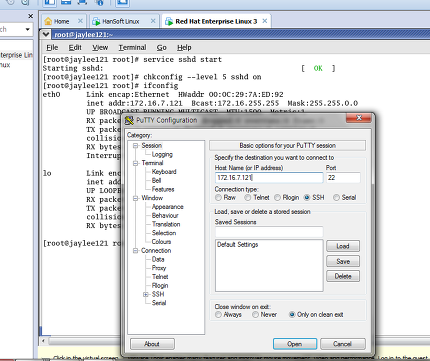
Task: Collapse the Terminal tree node
Action: pos(135,163)
